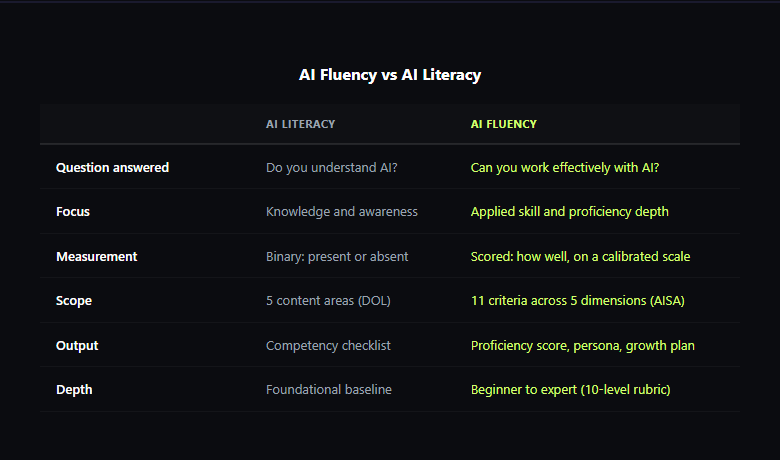Select the Measurement row label
The height and width of the screenshot is (460, 780).
click(97, 257)
